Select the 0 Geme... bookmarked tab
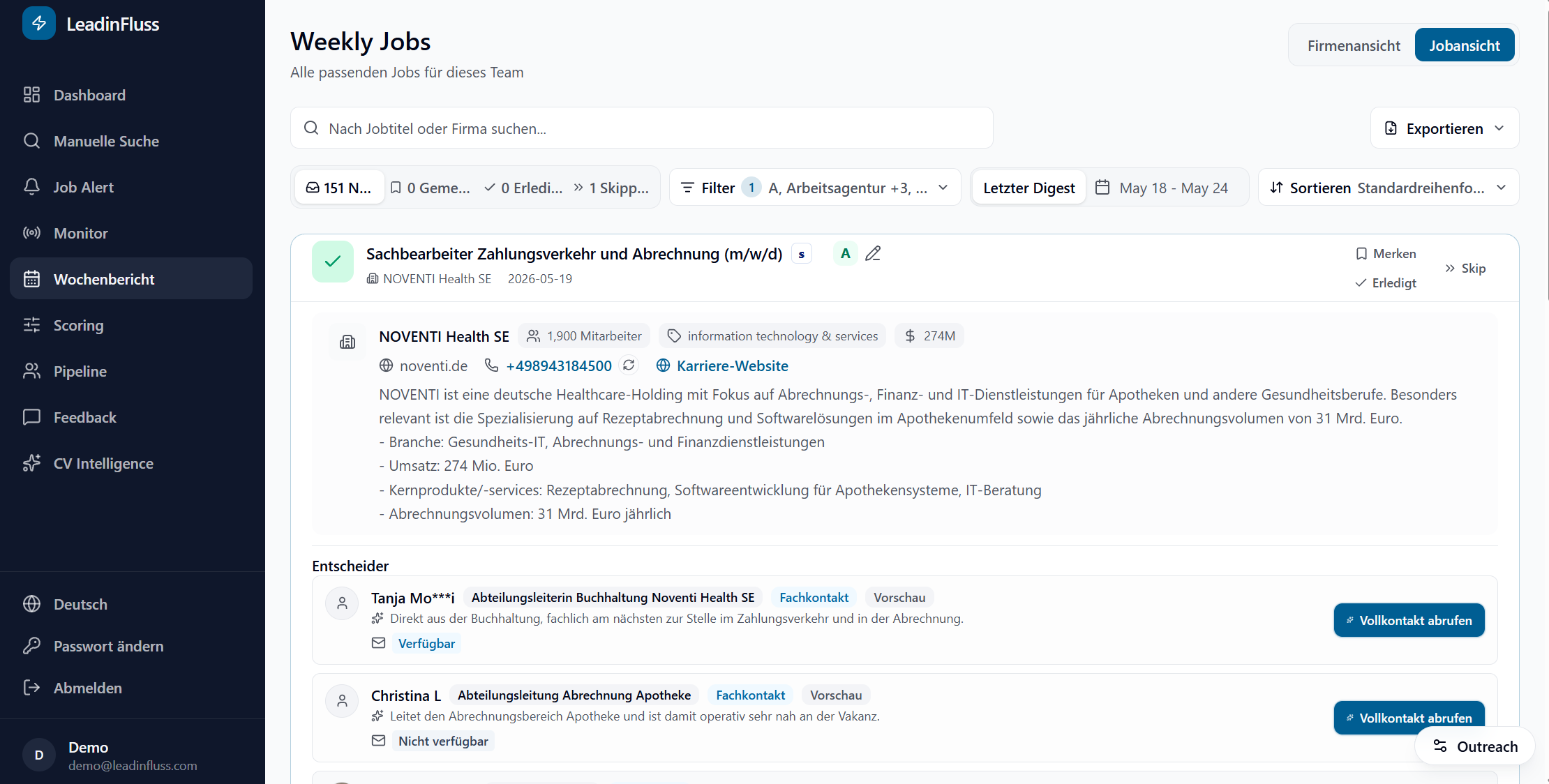Viewport: 1549px width, 784px height. (430, 188)
